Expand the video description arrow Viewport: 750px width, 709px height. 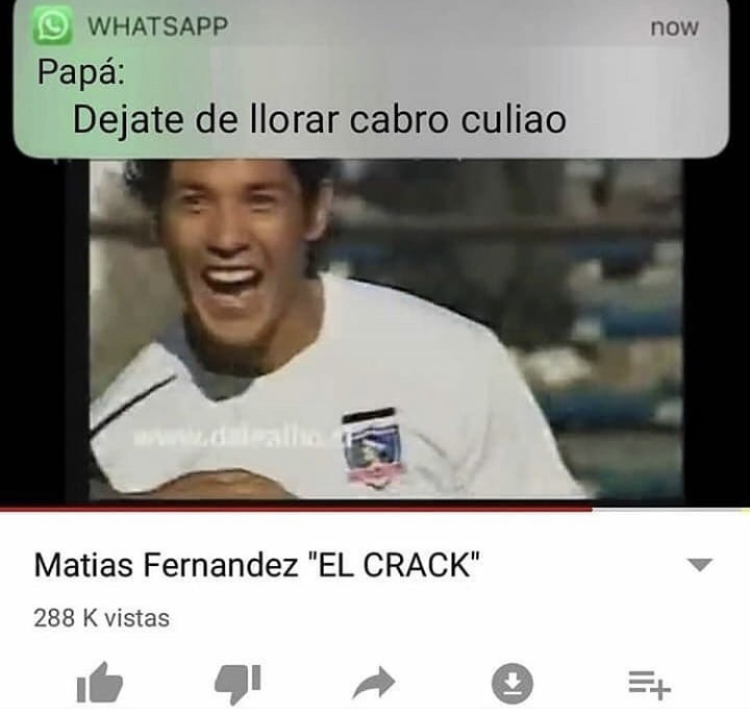[700, 565]
